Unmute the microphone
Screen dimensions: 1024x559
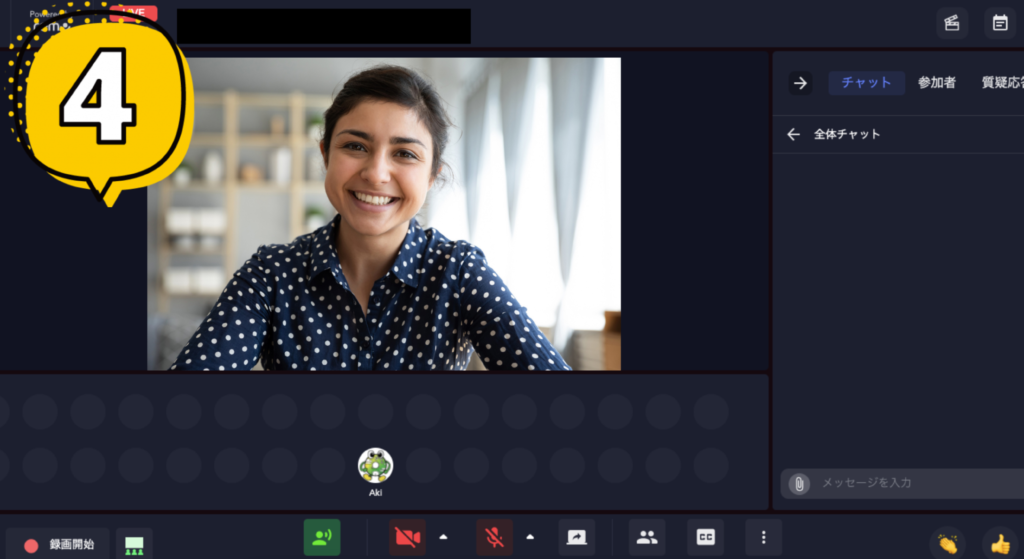[494, 537]
